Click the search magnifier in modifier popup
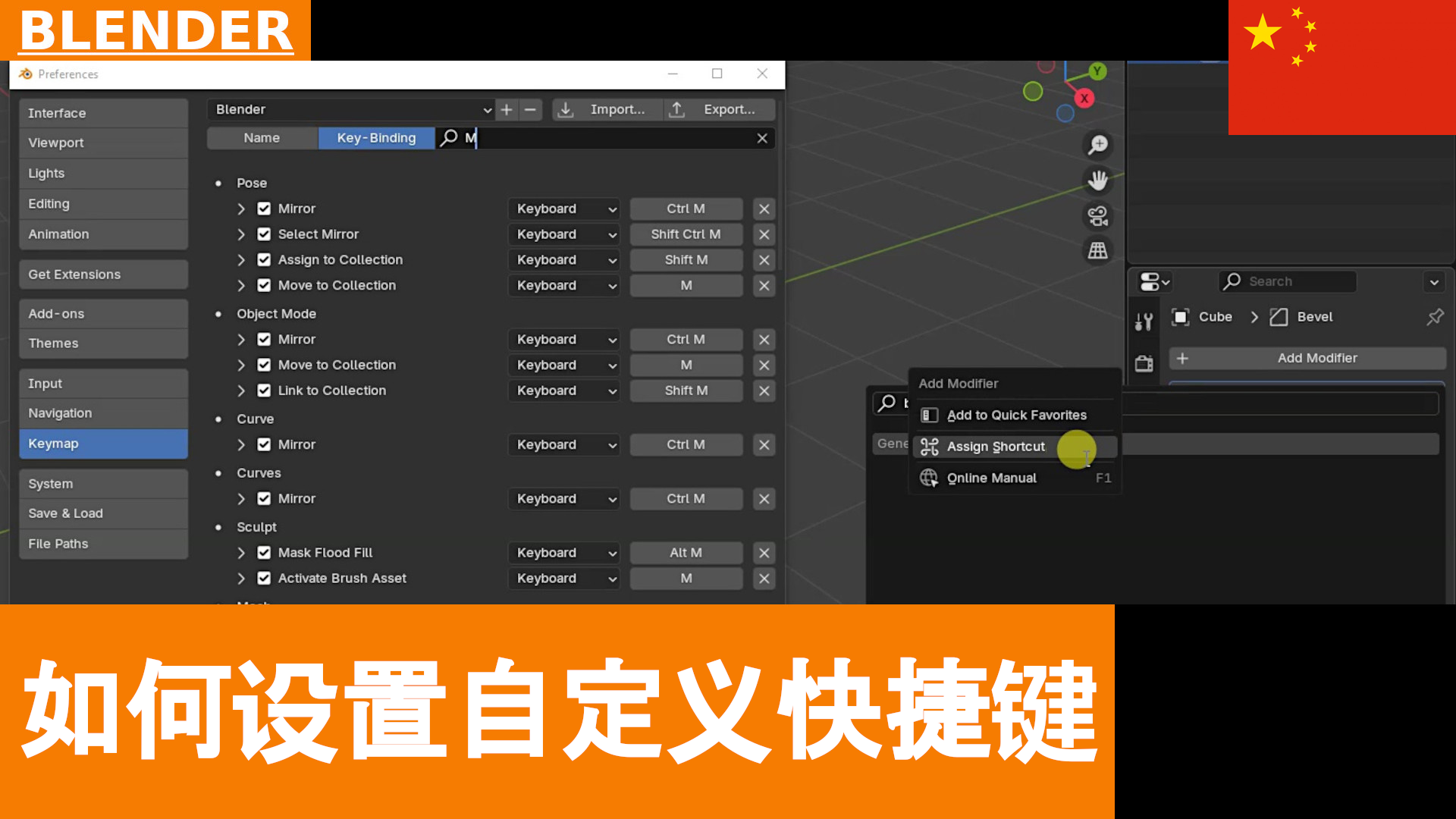The height and width of the screenshot is (819, 1456). click(886, 403)
